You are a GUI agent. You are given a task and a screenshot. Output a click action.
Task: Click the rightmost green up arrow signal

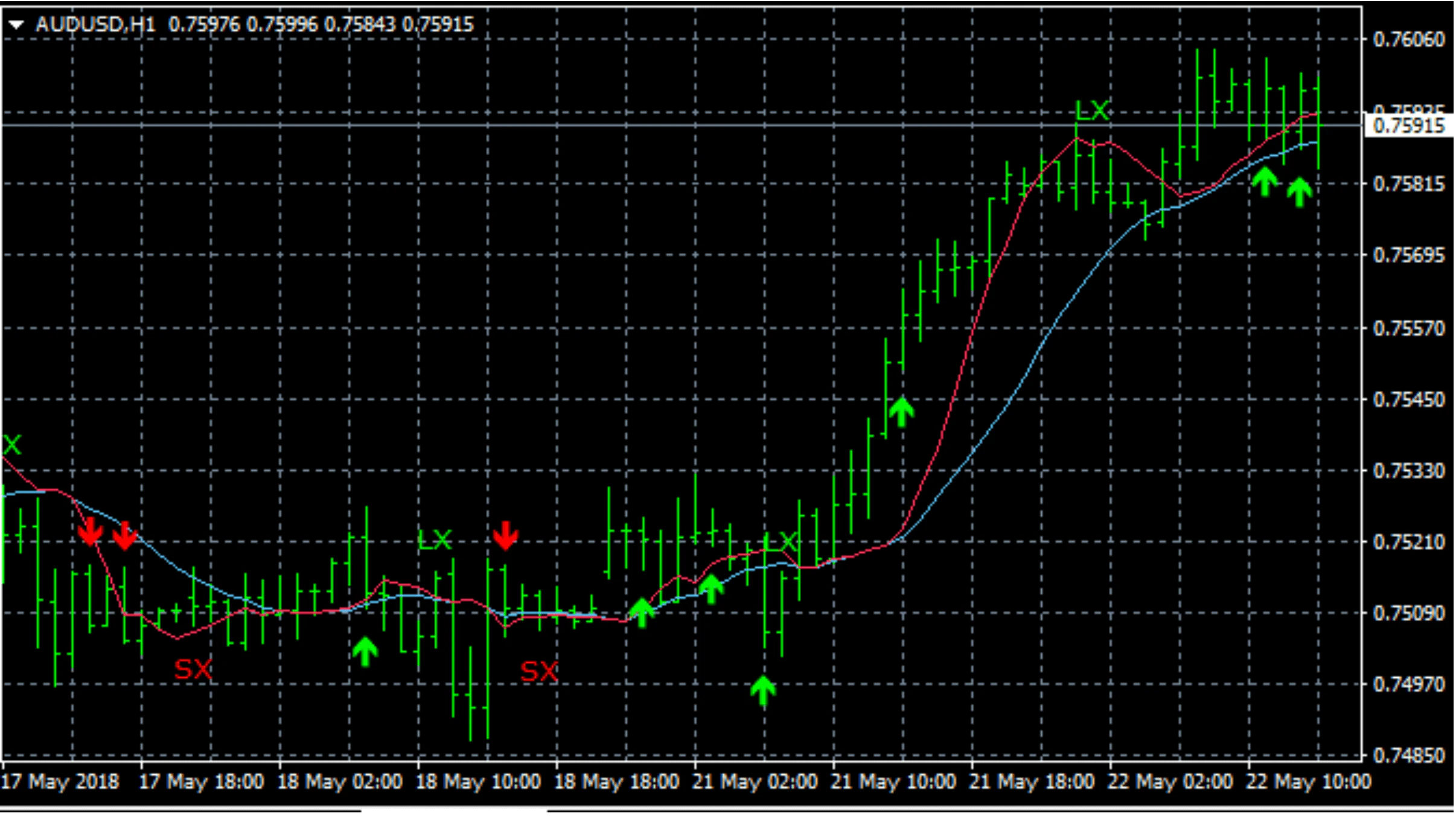[x=1299, y=192]
